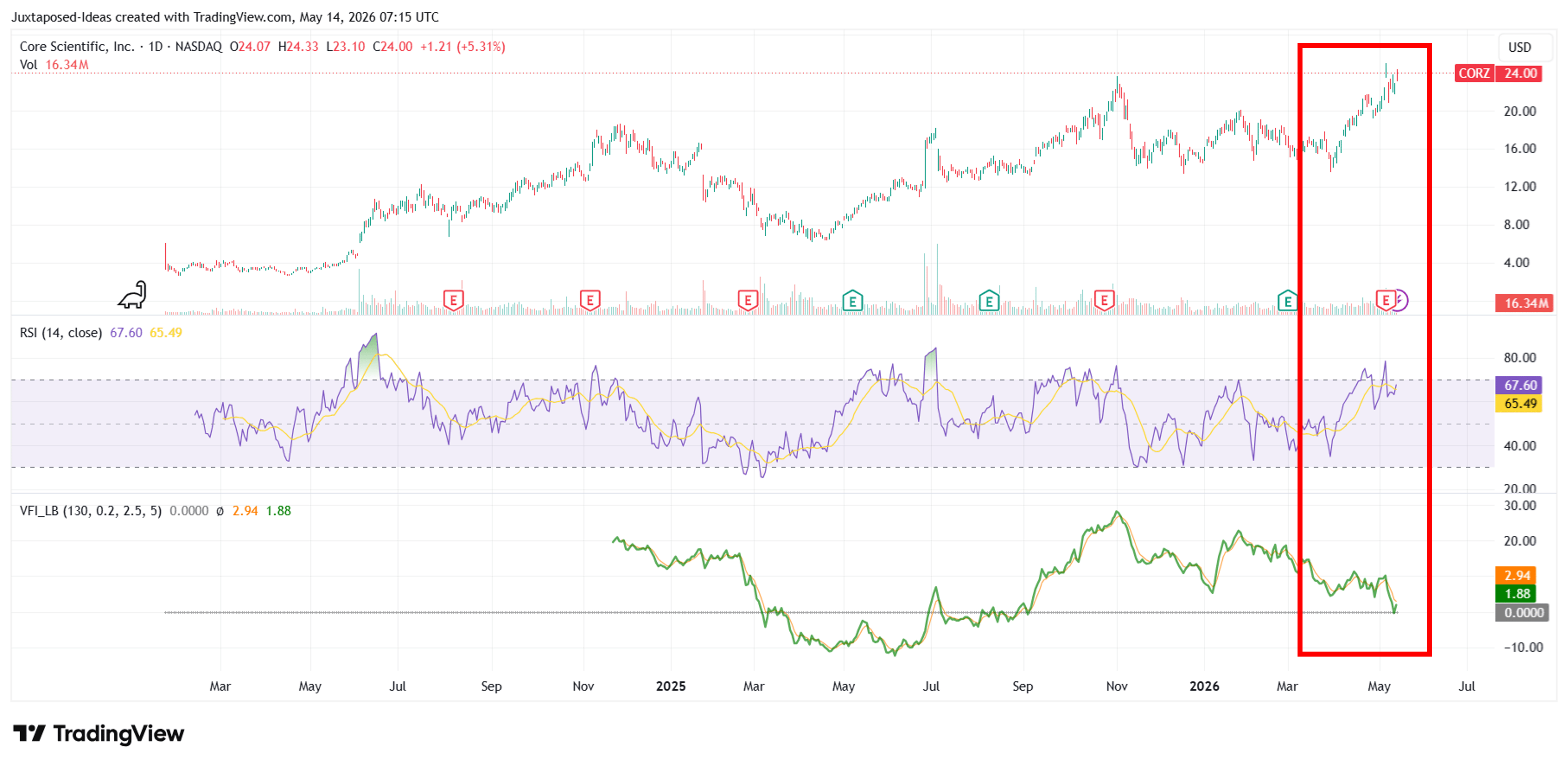Image resolution: width=1568 pixels, height=766 pixels.
Task: Click the TradingView logo at bottom left
Action: click(x=99, y=734)
